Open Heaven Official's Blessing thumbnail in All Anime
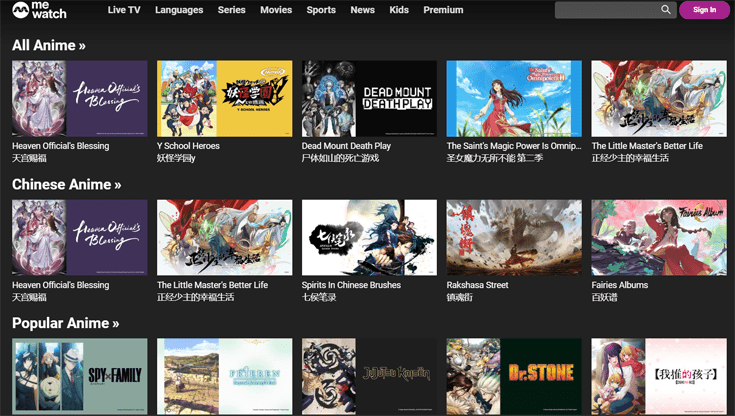The image size is (735, 416). pos(80,98)
